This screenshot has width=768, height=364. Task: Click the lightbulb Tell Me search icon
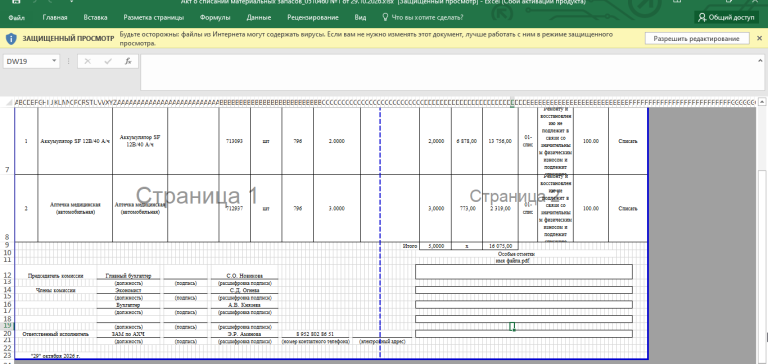385,18
